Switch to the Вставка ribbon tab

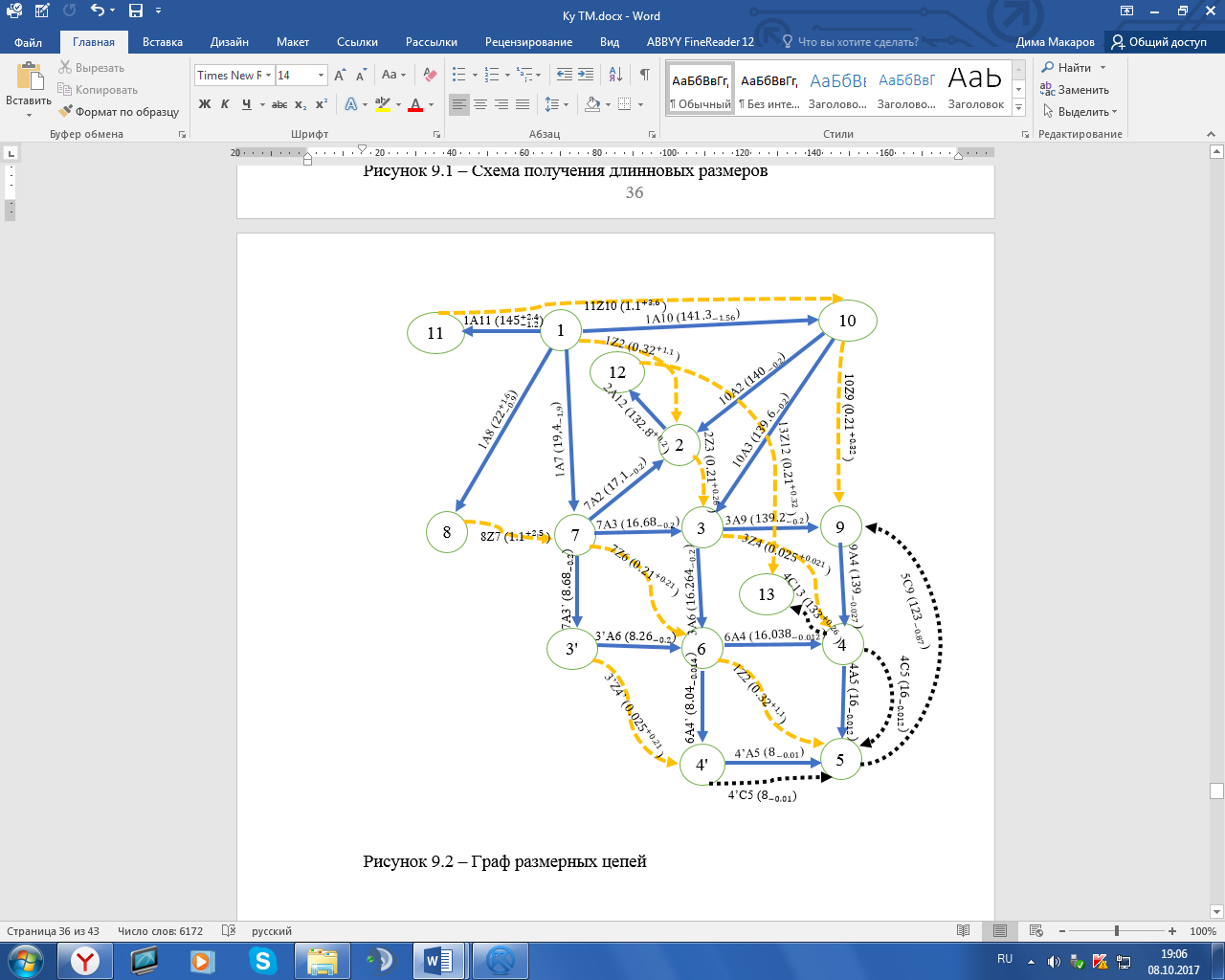coord(163,42)
